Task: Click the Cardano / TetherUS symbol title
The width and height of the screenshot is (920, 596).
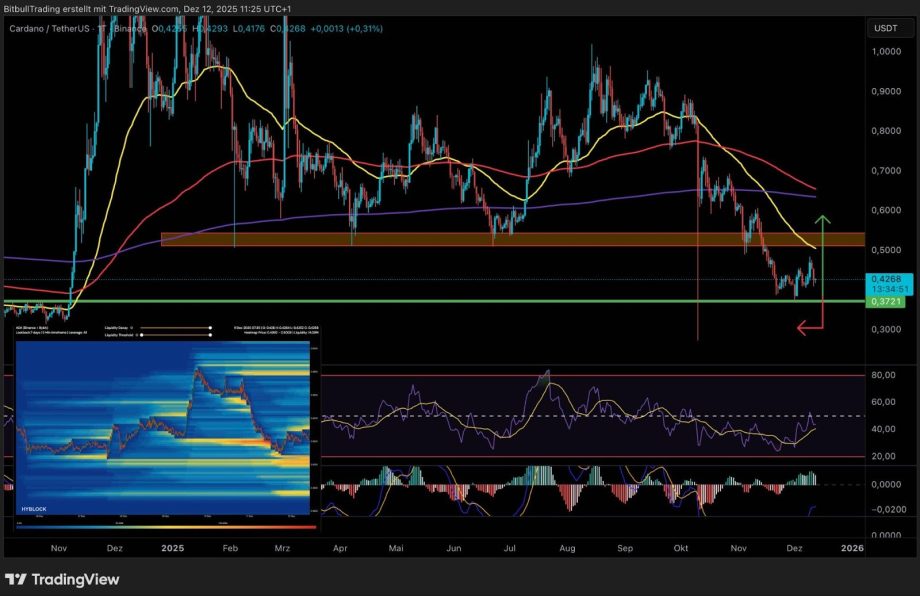Action: (51, 28)
